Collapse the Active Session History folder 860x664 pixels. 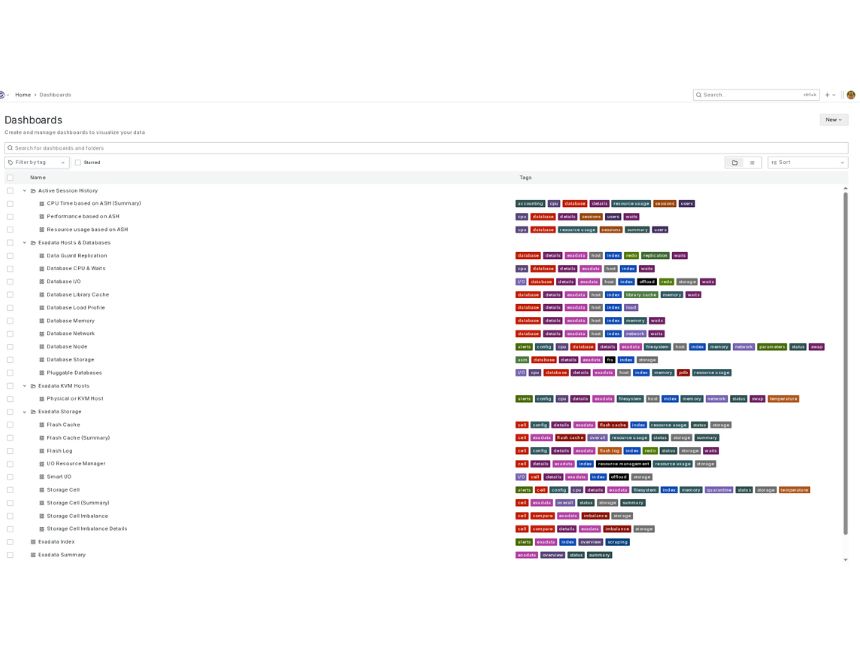pyautogui.click(x=24, y=190)
